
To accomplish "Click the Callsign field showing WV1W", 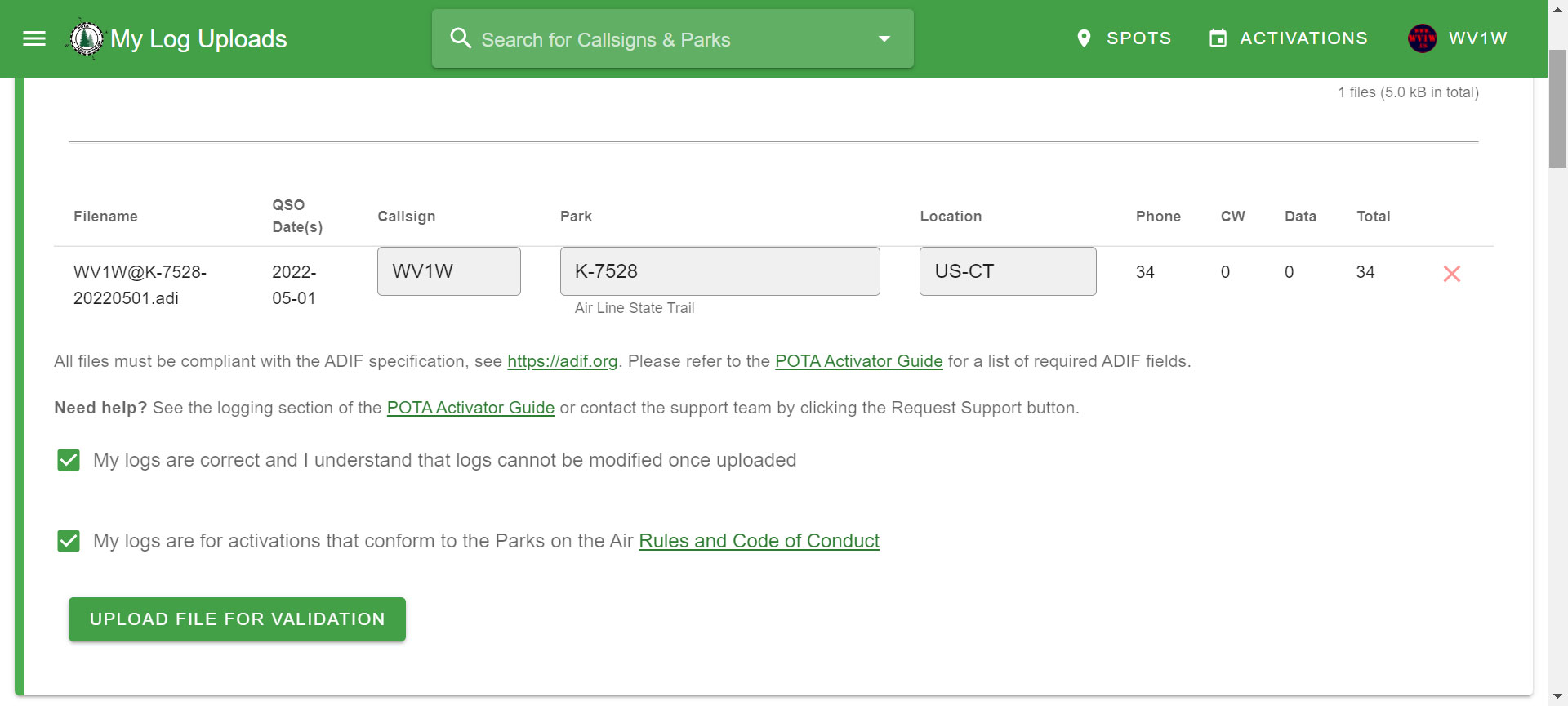I will click(448, 271).
